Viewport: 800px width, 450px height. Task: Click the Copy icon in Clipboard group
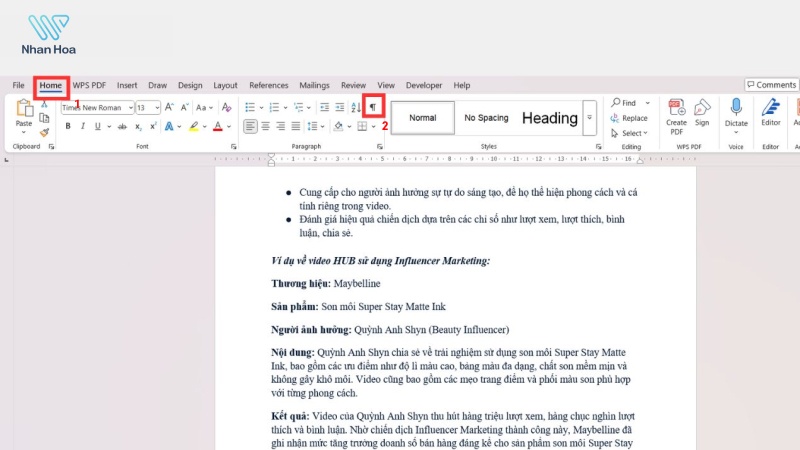(44, 118)
